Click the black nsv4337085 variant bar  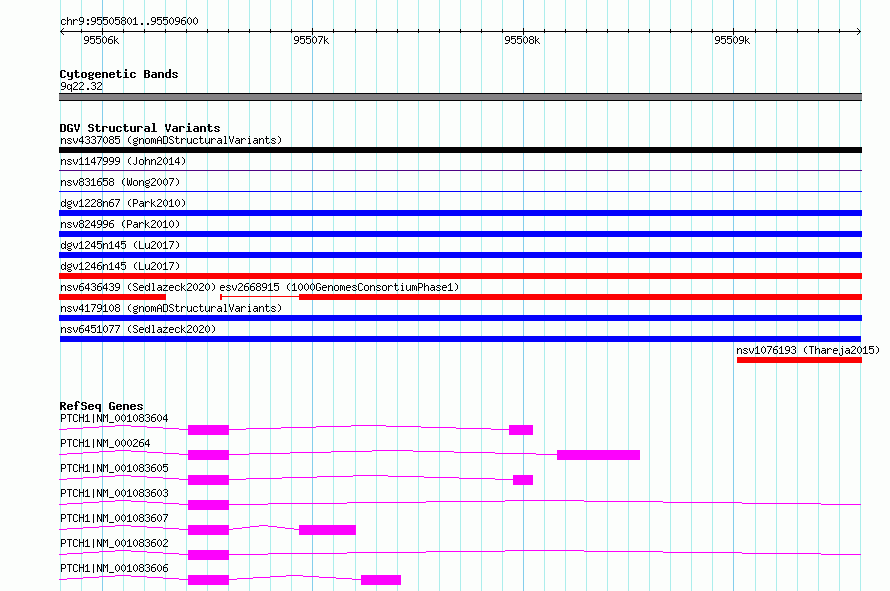[x=460, y=150]
